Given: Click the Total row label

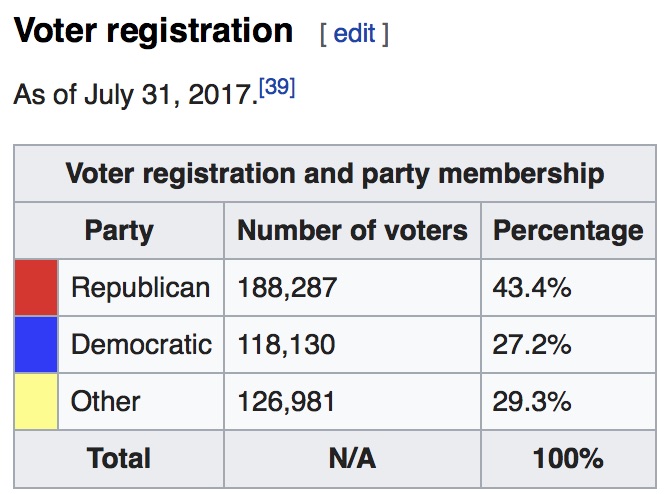Looking at the screenshot, I should click(x=119, y=459).
